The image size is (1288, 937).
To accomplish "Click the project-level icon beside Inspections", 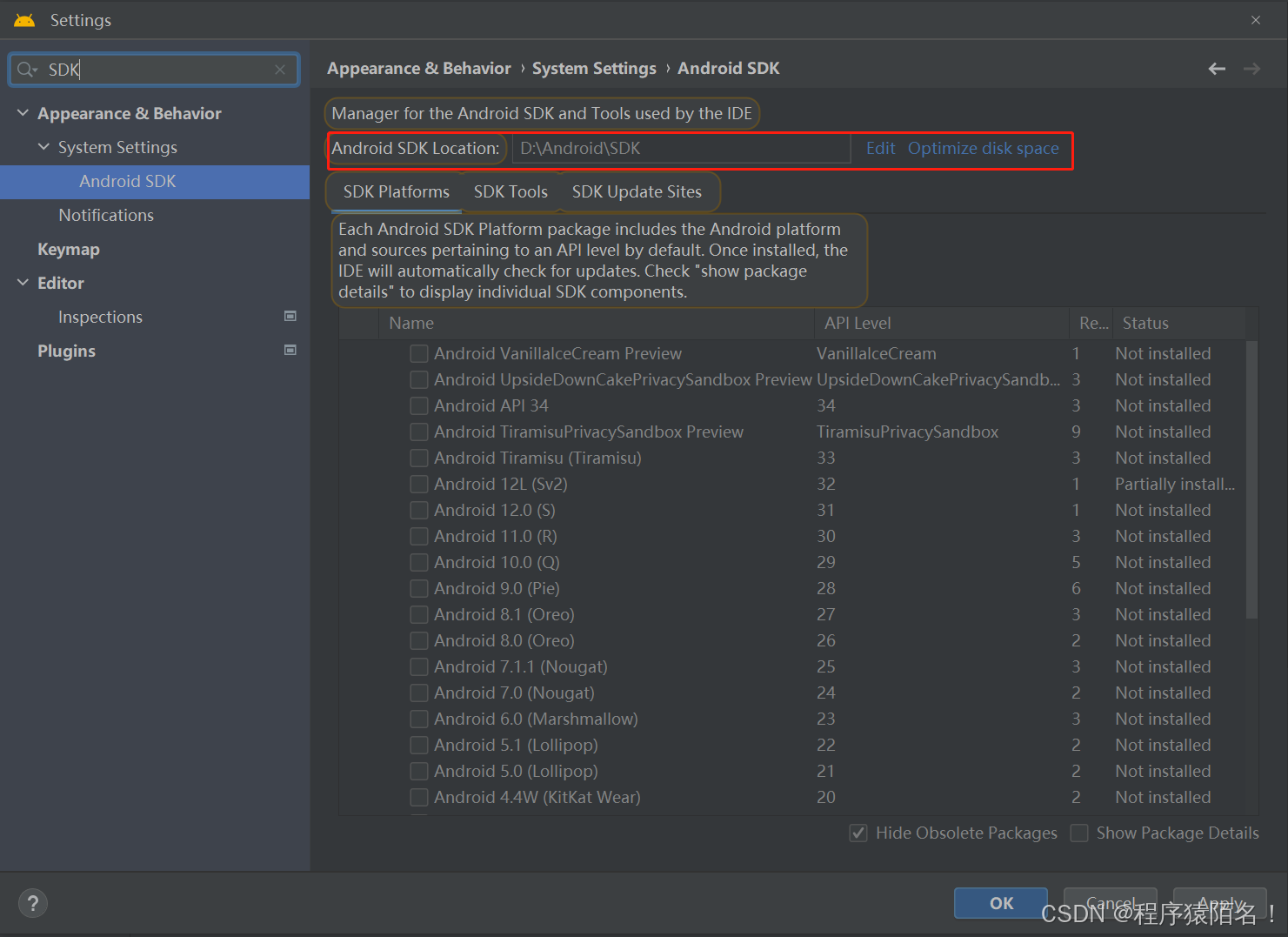I will coord(290,317).
